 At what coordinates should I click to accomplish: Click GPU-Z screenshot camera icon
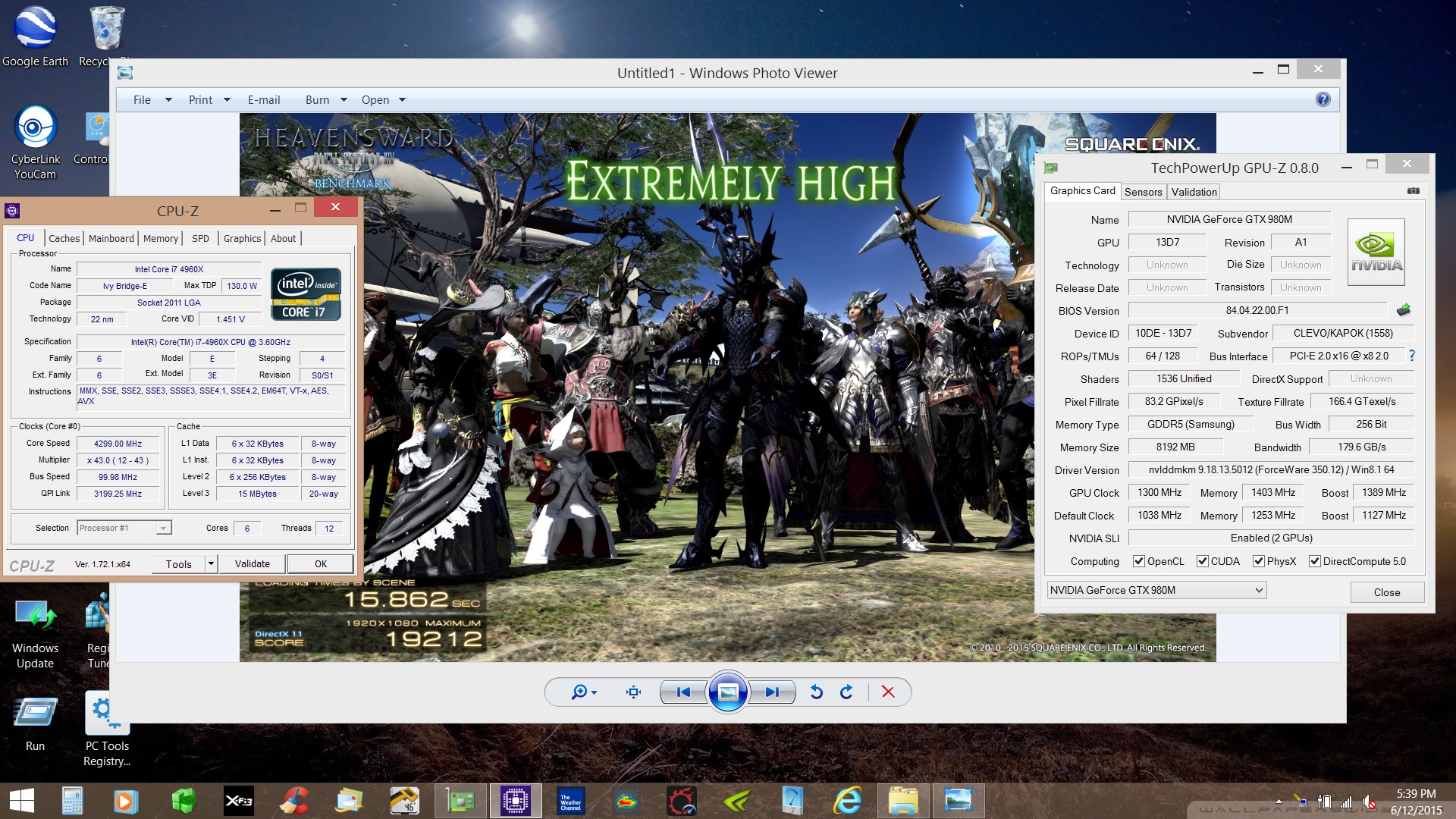click(1414, 191)
